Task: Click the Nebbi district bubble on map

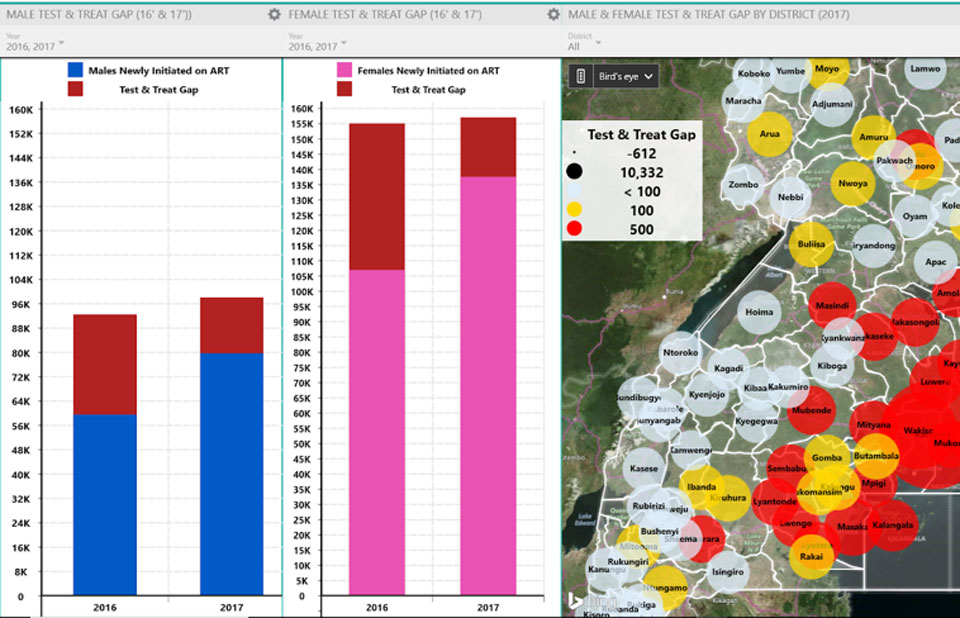Action: click(x=790, y=197)
